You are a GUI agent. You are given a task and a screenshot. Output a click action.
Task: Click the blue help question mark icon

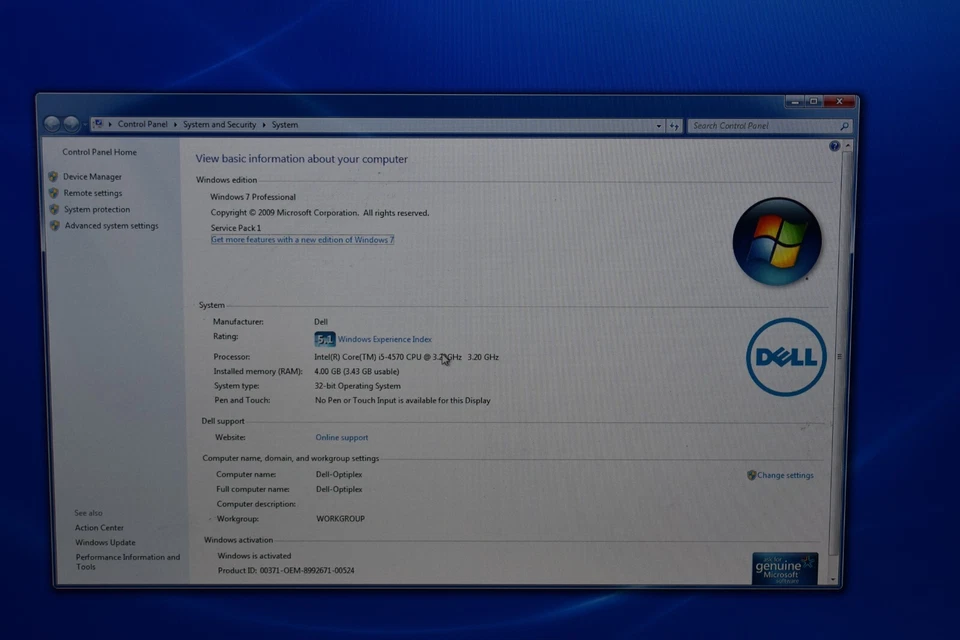[x=834, y=146]
